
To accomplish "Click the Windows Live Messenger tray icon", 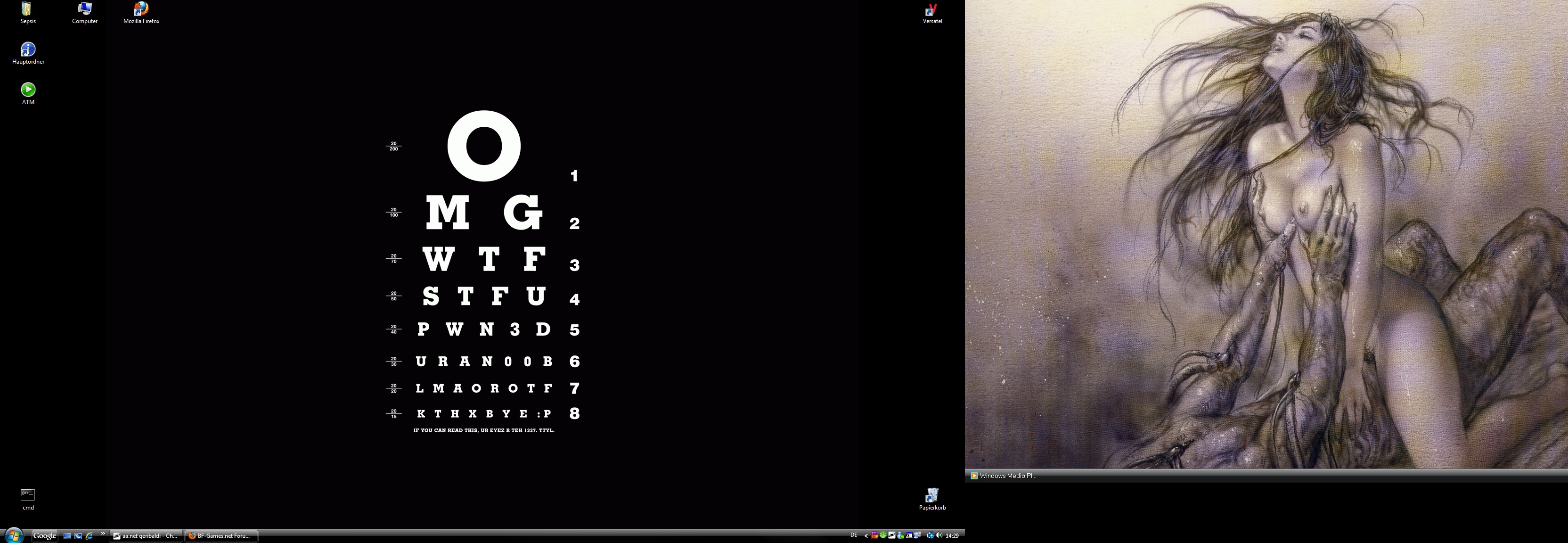I will click(x=901, y=536).
